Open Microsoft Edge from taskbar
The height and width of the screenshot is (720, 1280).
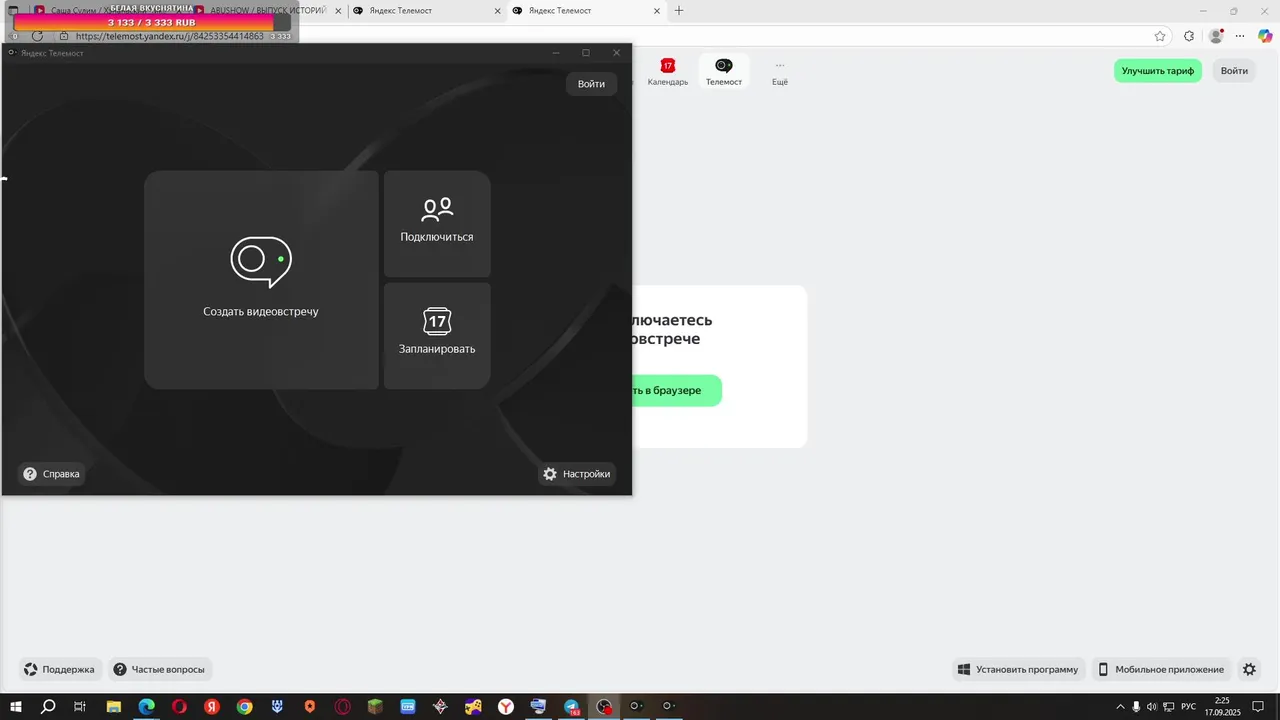(x=146, y=707)
